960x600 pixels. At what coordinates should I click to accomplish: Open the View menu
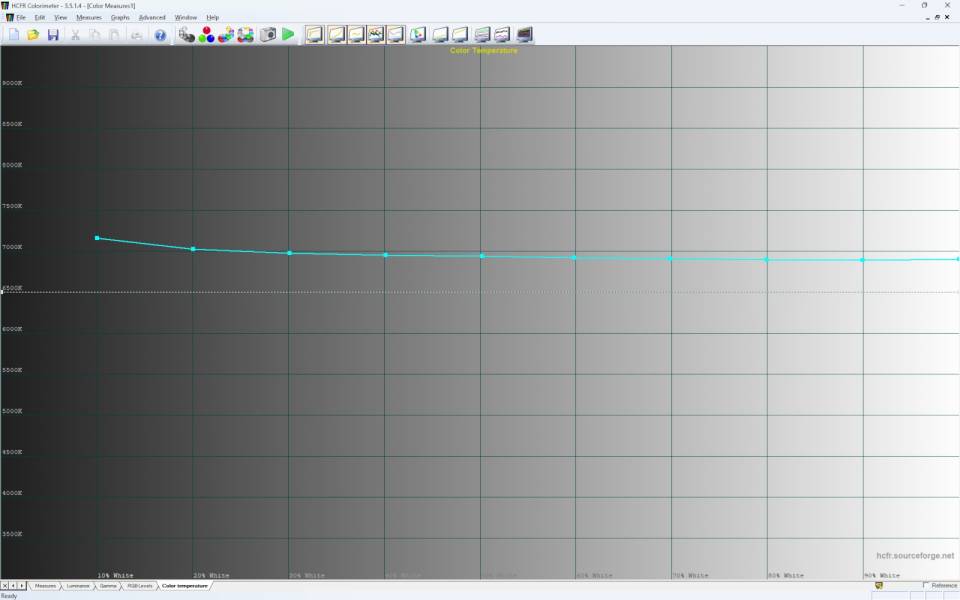point(61,17)
